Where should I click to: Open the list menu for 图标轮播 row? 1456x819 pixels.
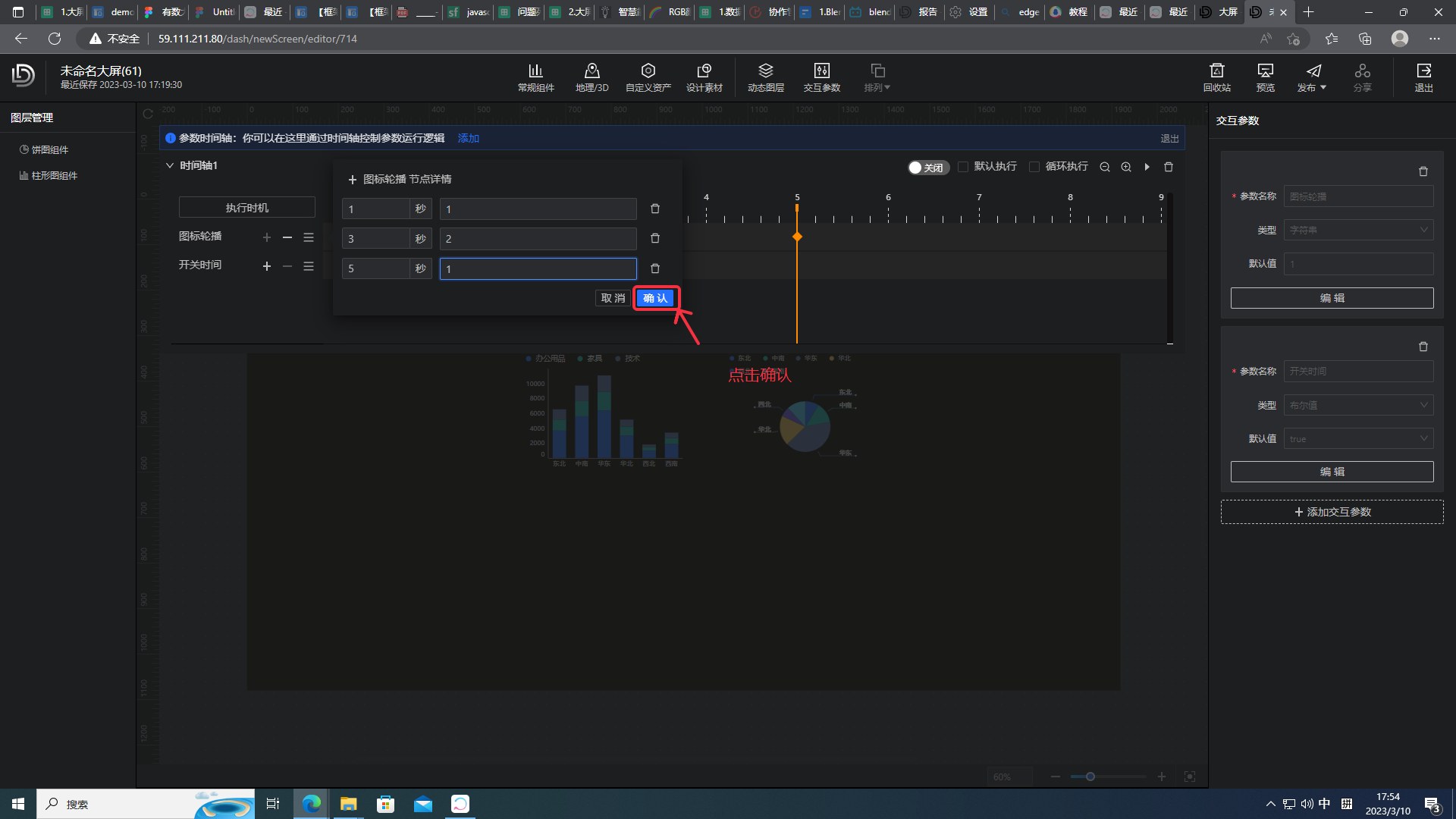pos(309,237)
